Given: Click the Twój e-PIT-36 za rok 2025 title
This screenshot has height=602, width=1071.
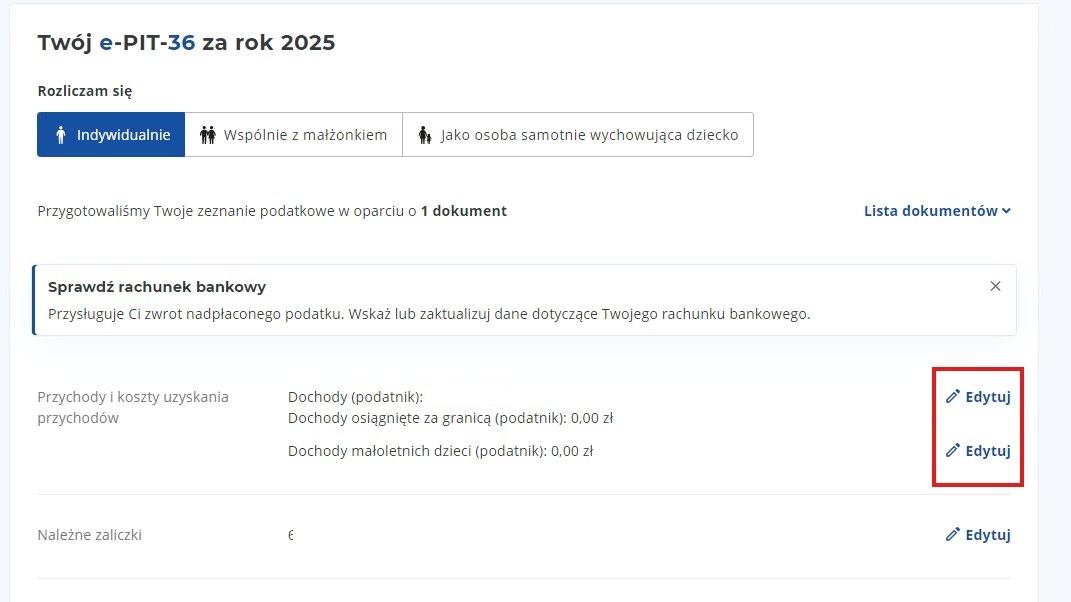Looking at the screenshot, I should pyautogui.click(x=186, y=43).
